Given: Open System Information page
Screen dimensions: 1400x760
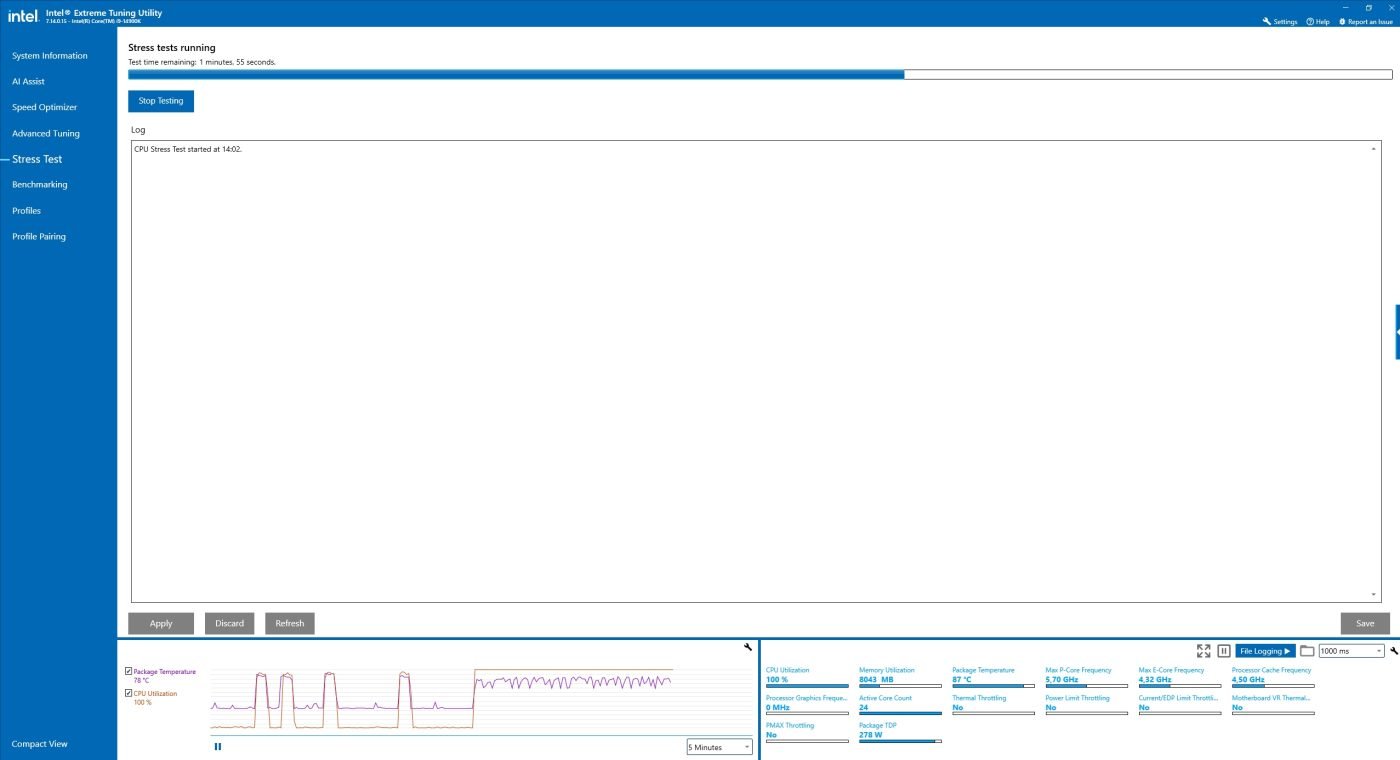Looking at the screenshot, I should click(50, 56).
